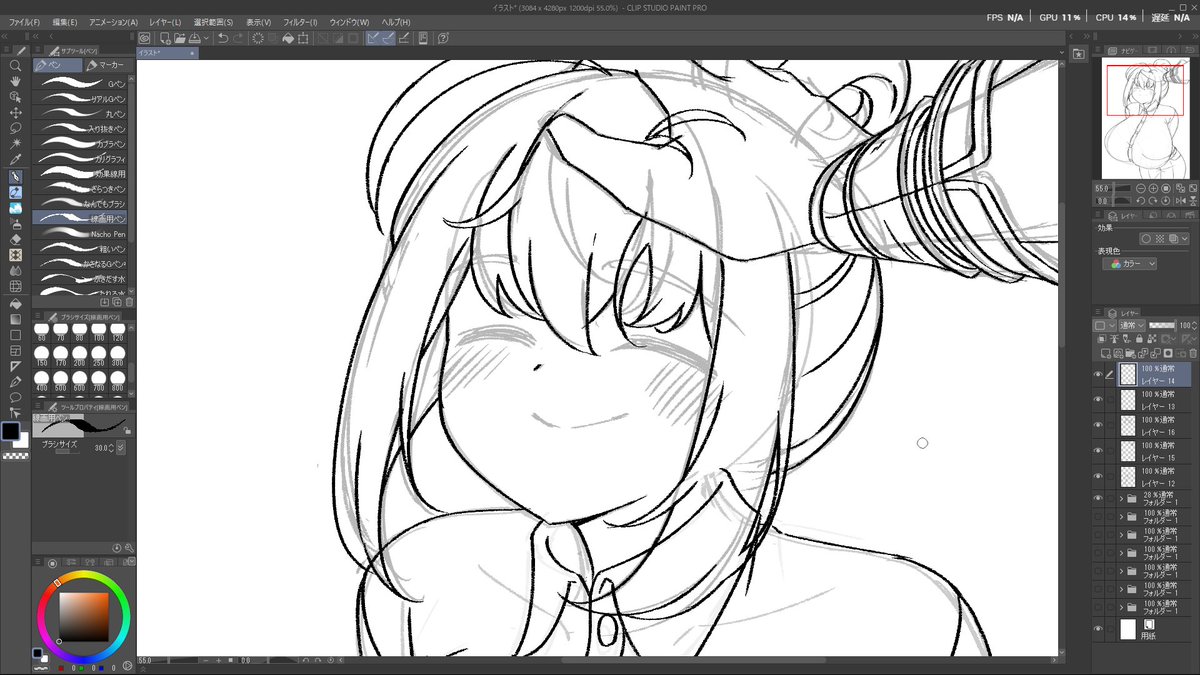Screen dimensions: 1200x675
Task: Toggle visibility of the 用紙 paper layer
Action: pyautogui.click(x=1099, y=629)
